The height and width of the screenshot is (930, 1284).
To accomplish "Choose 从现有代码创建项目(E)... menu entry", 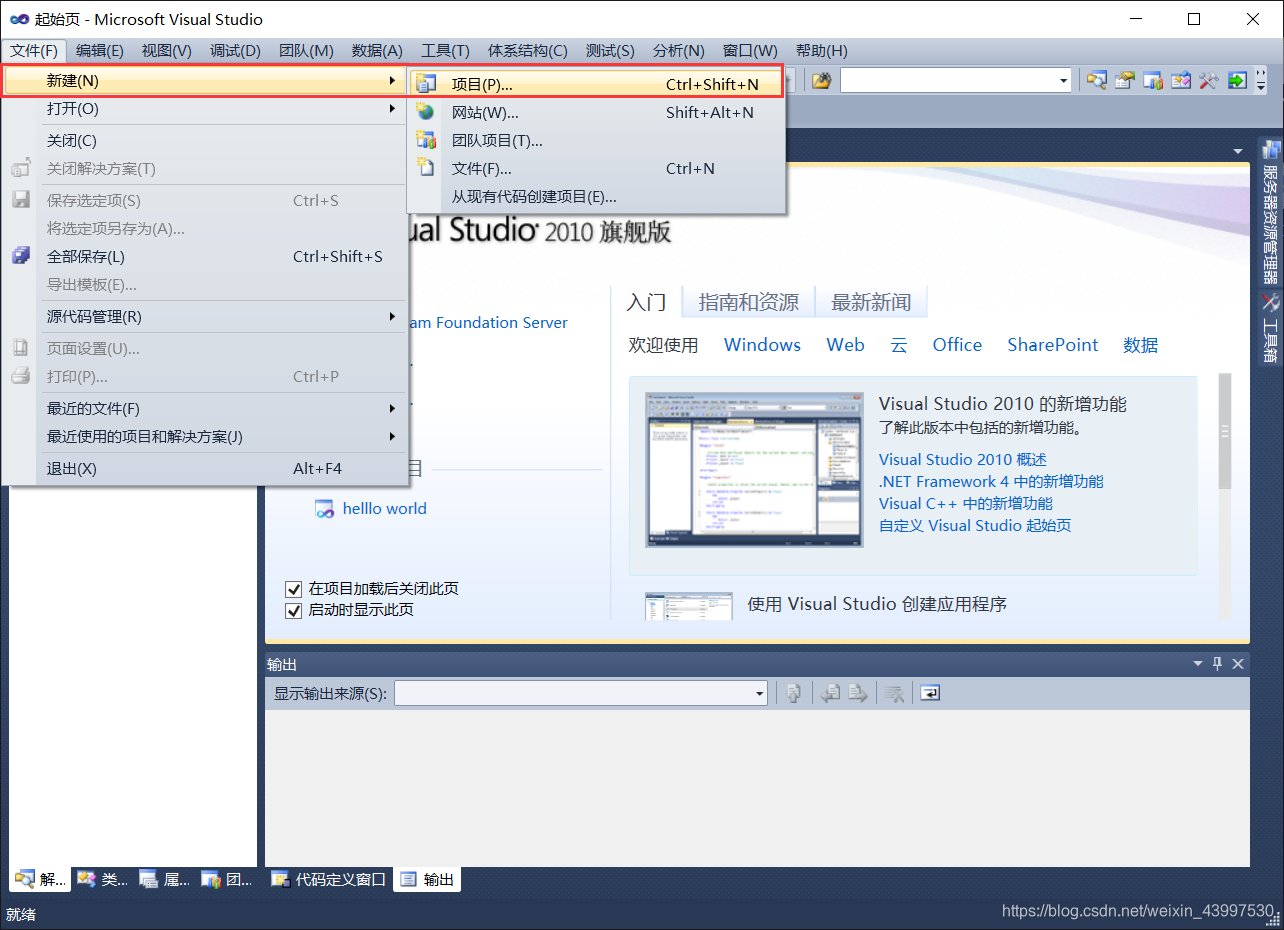I will click(597, 196).
